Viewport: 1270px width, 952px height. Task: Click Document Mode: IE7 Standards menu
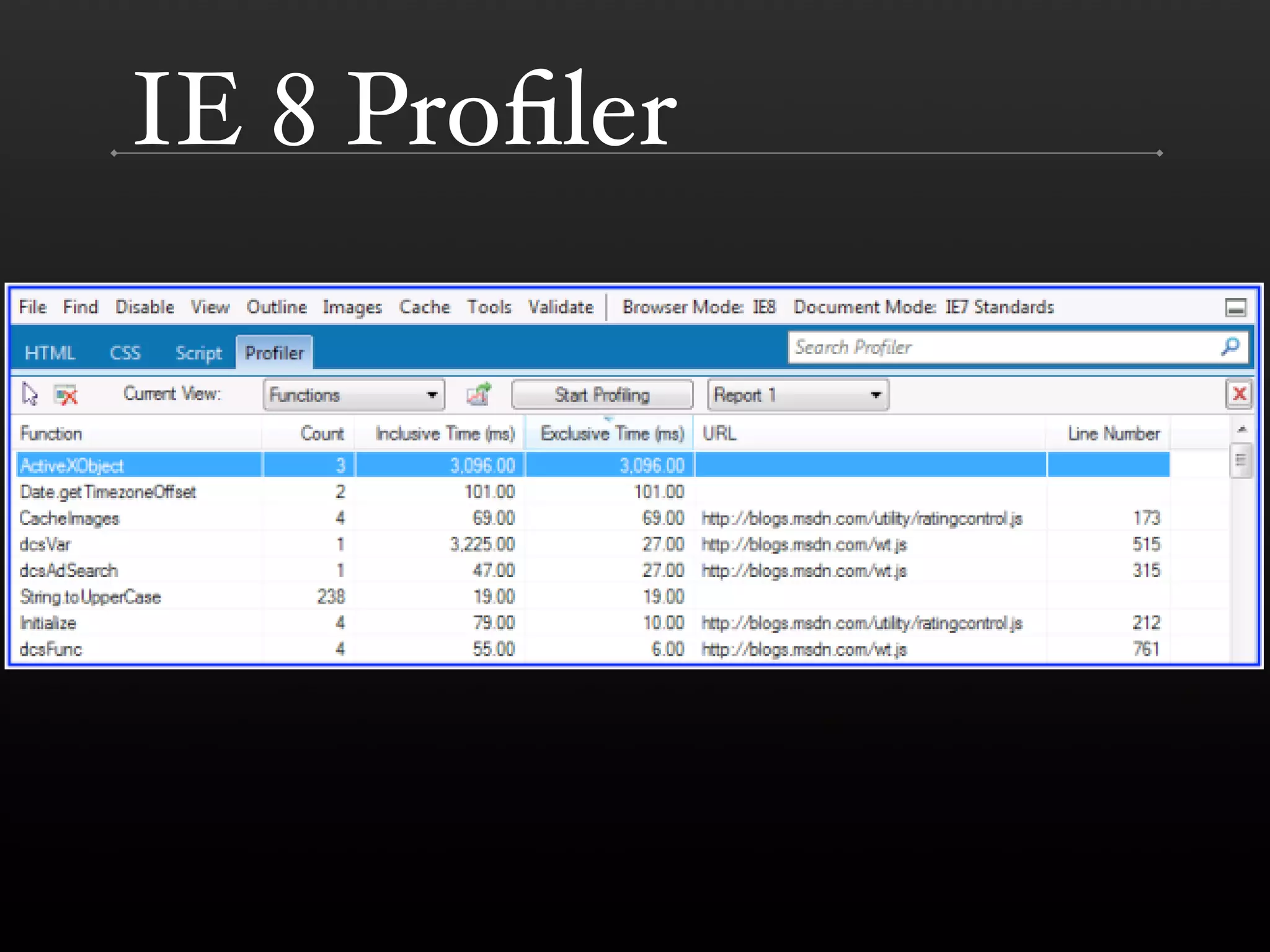coord(923,307)
